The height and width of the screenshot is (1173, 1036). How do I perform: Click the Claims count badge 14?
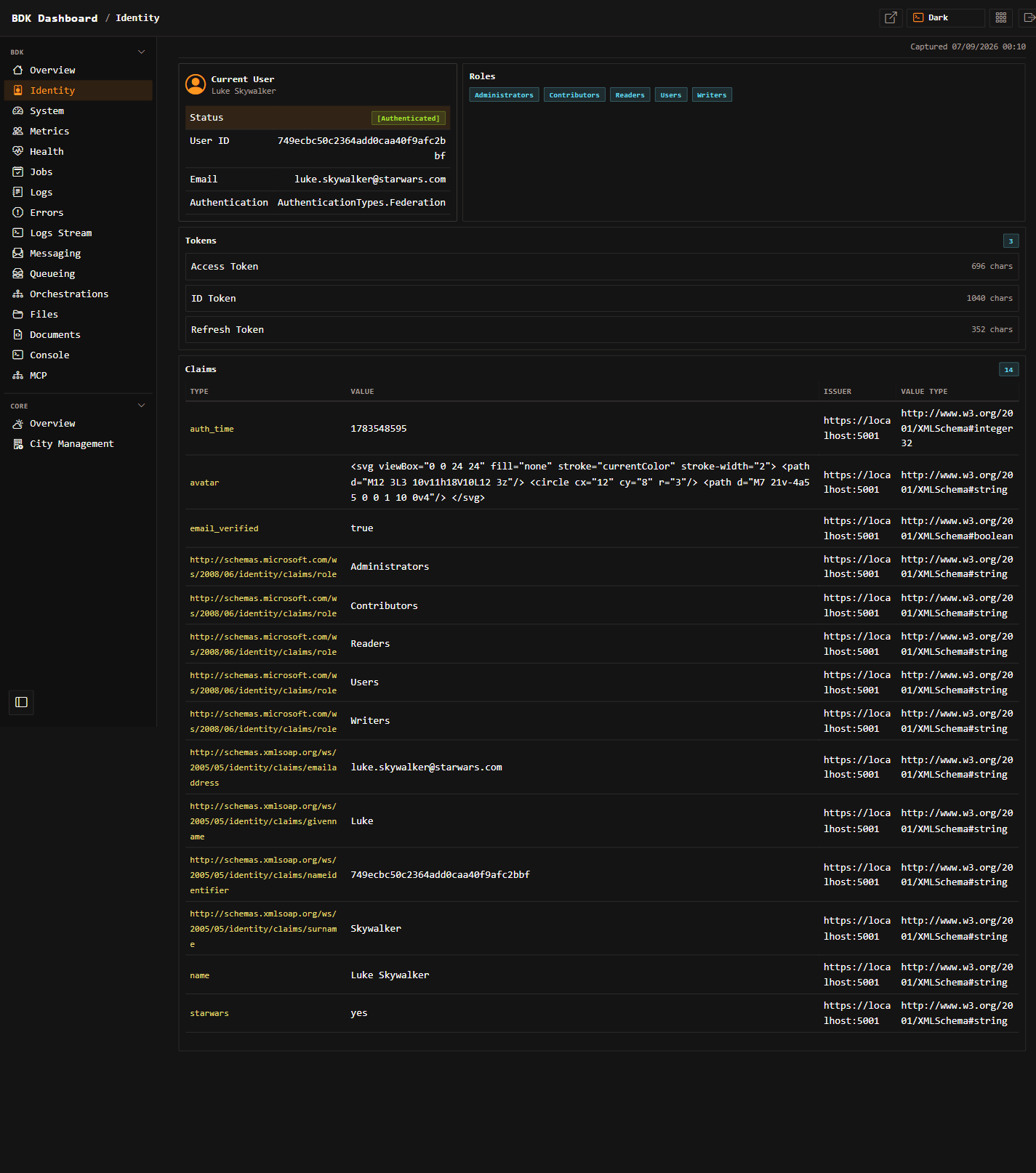[x=1008, y=370]
